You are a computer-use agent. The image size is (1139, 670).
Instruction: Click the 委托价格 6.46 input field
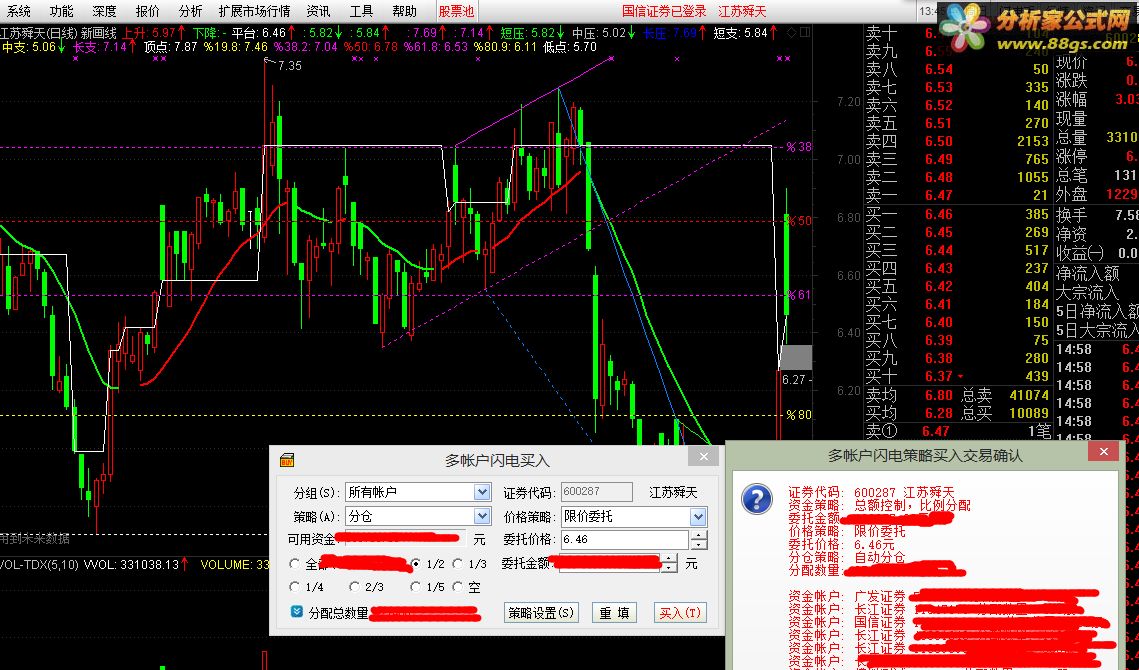coord(624,539)
